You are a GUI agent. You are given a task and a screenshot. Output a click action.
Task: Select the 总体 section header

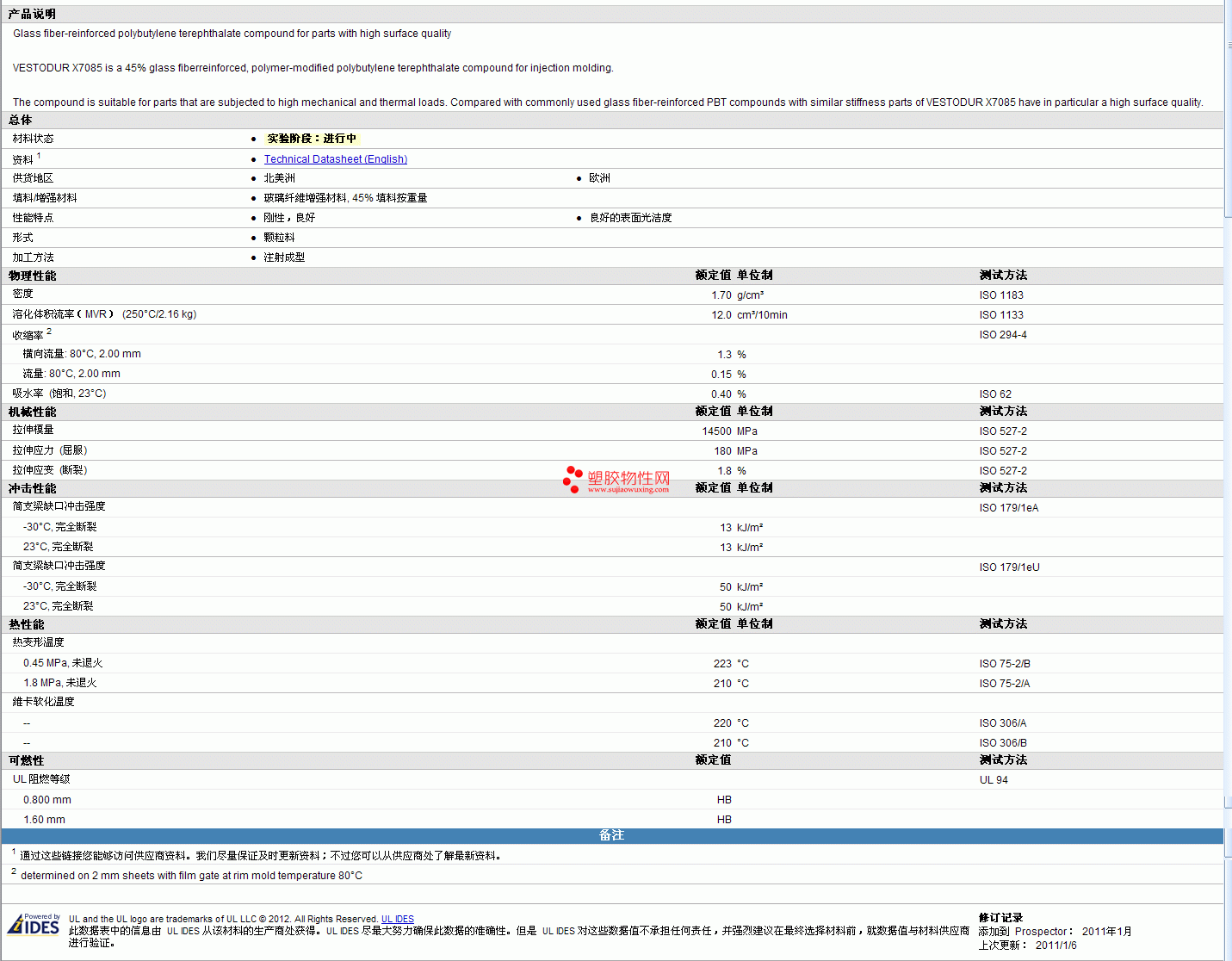coord(21,120)
